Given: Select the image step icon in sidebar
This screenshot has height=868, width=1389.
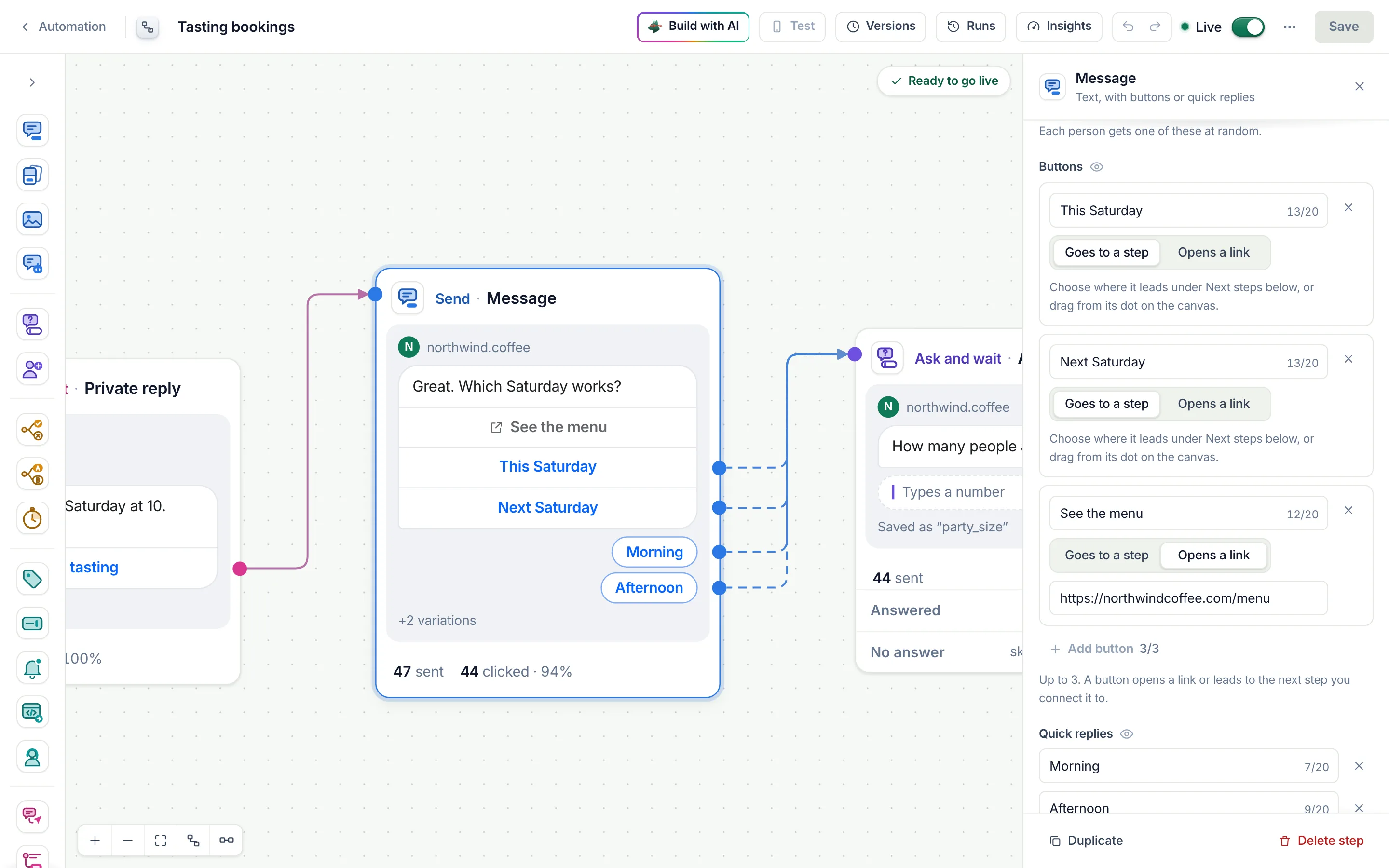Looking at the screenshot, I should 32,219.
